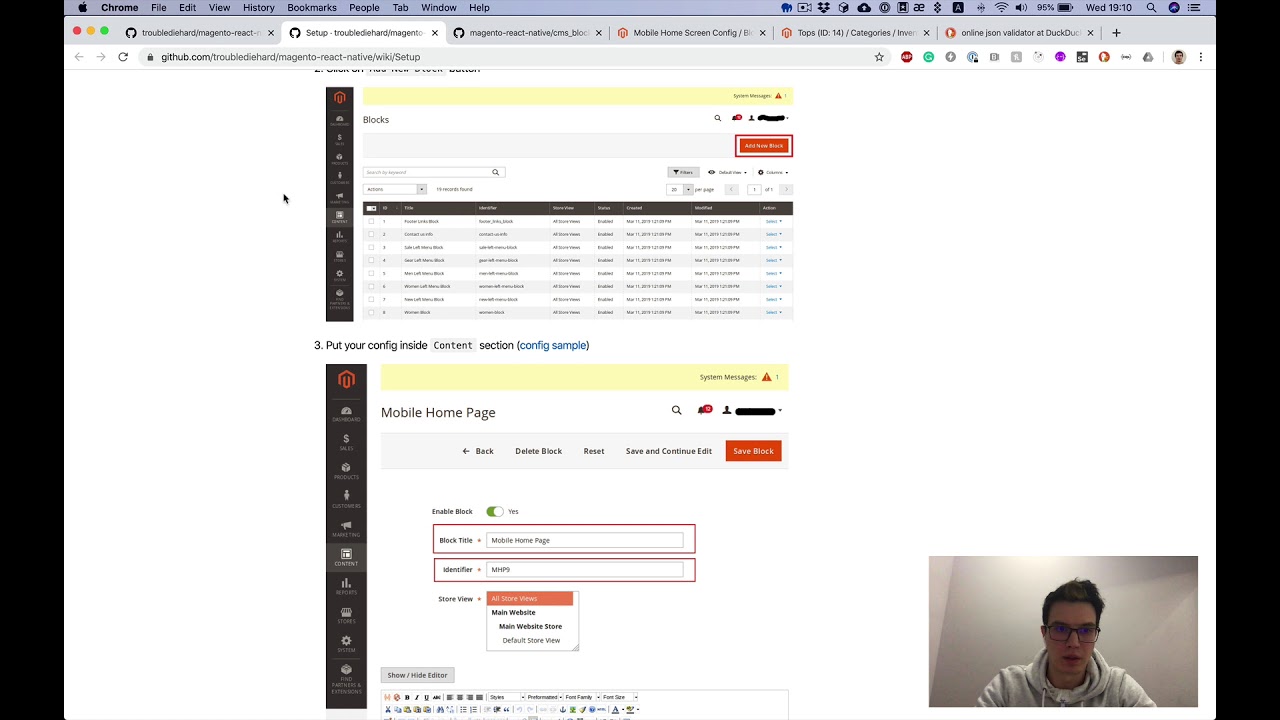The image size is (1280, 720).
Task: Reload the page with Chrome's refresh icon
Action: 123,57
